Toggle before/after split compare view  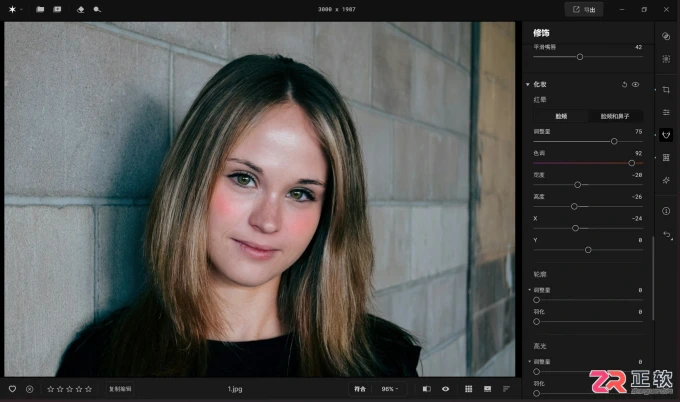427,389
